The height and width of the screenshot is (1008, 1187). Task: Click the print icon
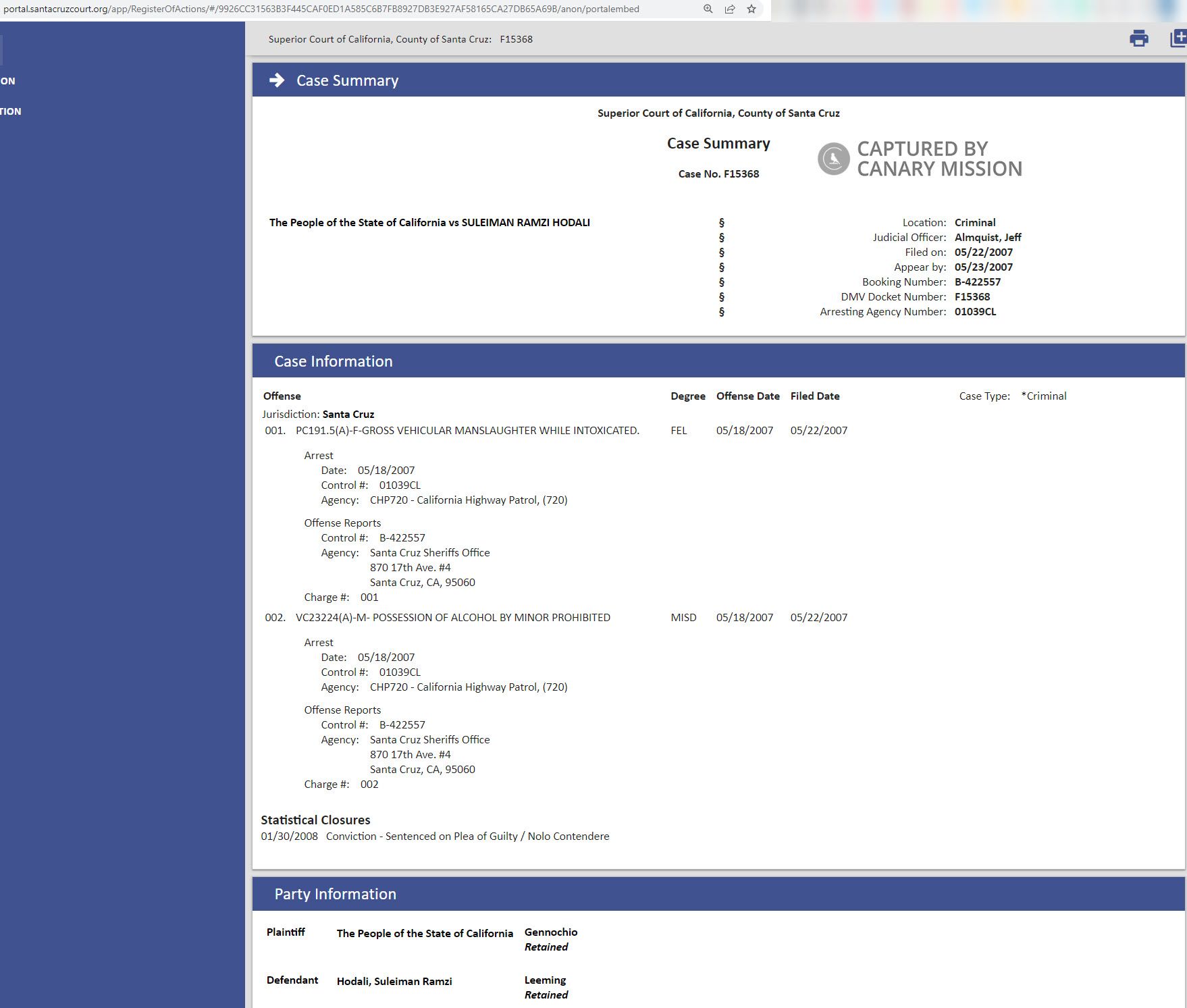click(x=1138, y=39)
